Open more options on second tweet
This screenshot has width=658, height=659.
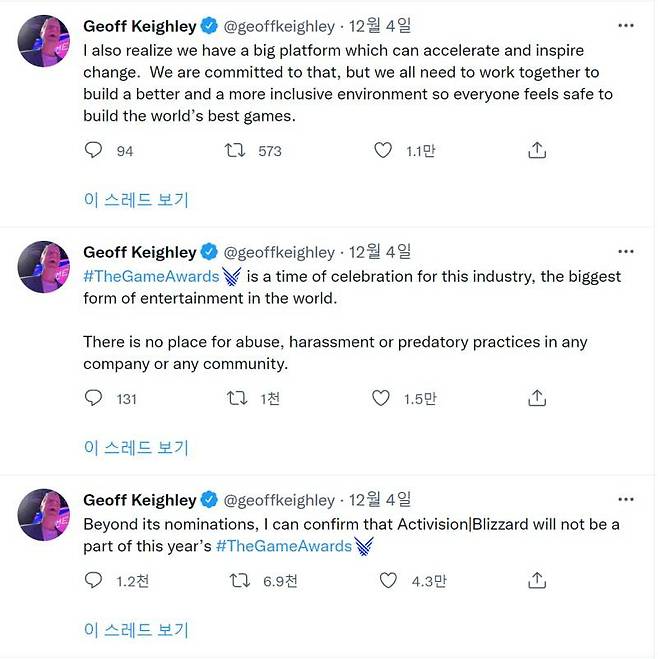[626, 251]
